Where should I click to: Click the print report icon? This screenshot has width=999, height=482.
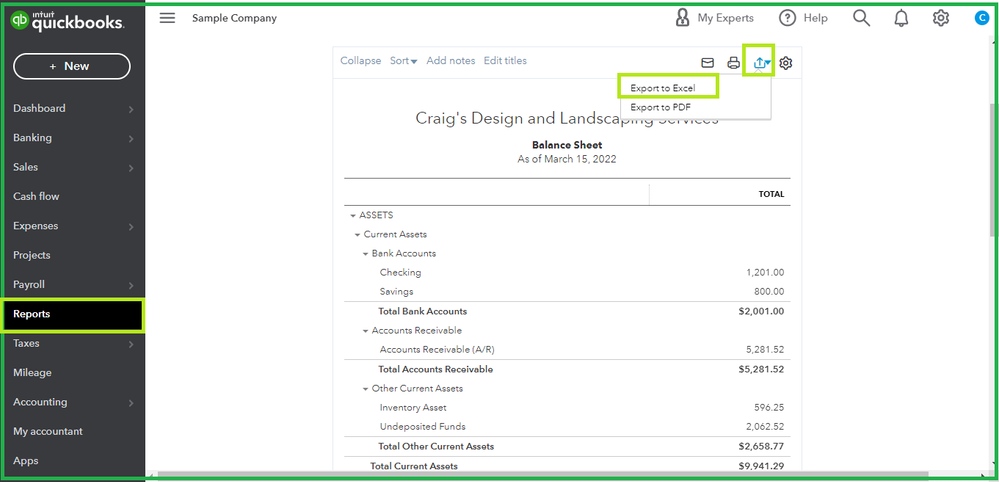coord(733,63)
